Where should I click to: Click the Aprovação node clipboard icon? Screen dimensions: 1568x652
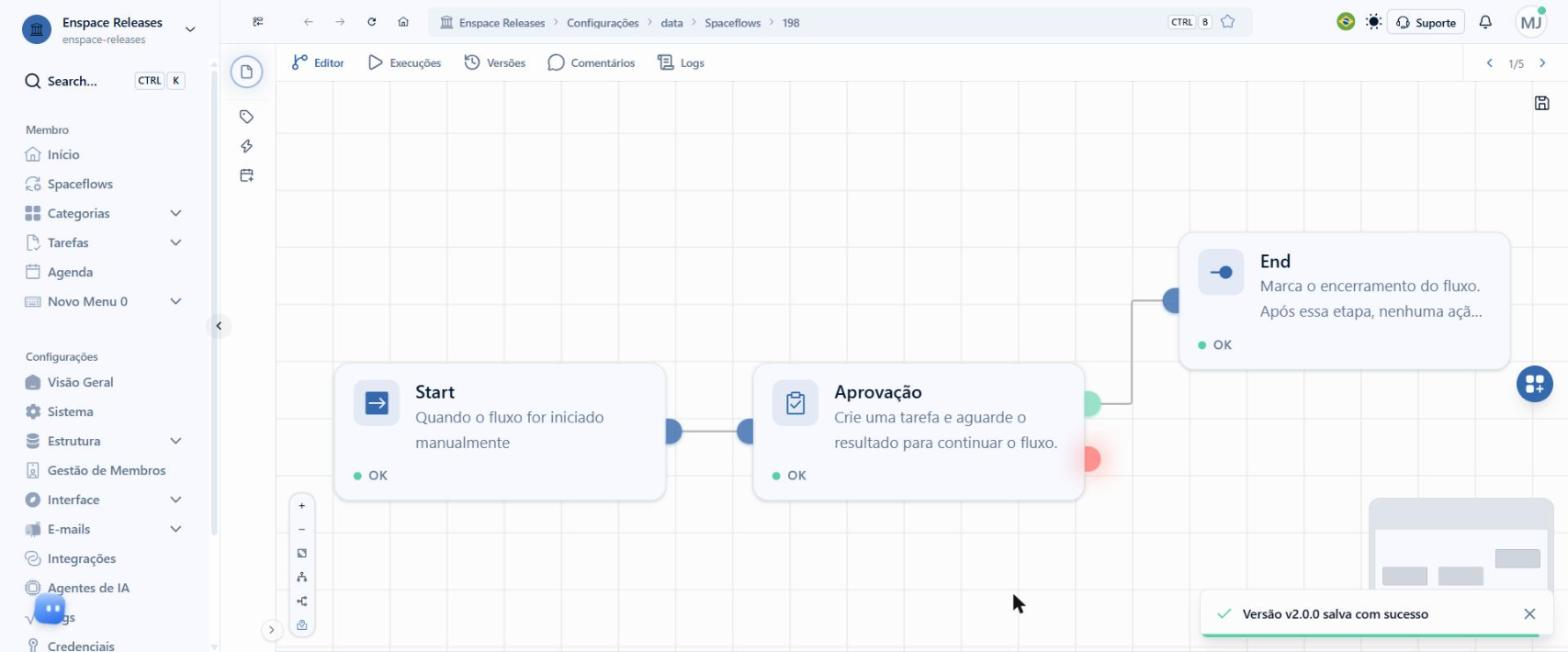point(795,403)
